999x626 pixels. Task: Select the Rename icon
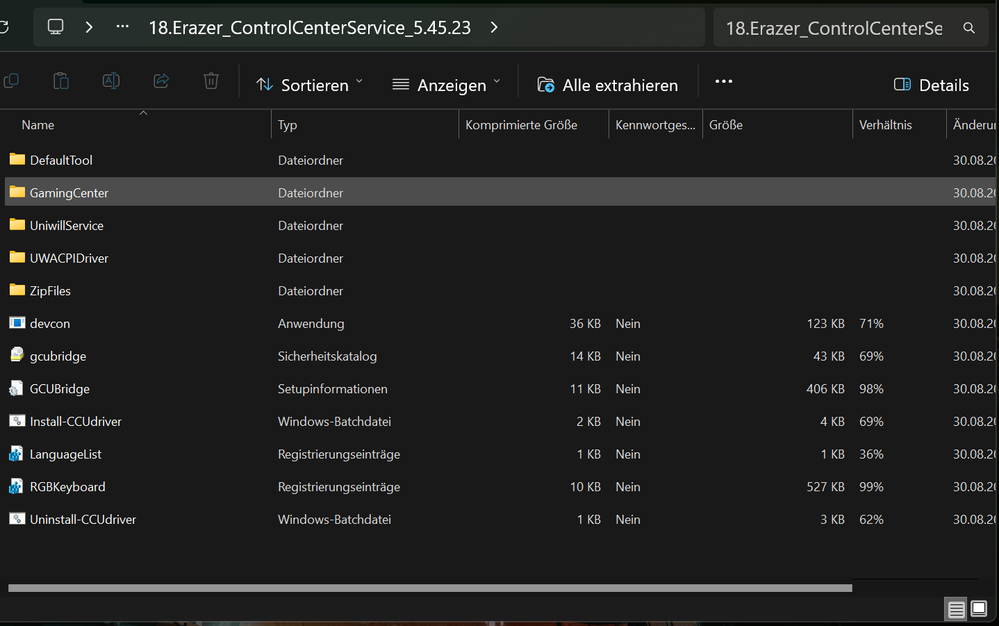(x=110, y=81)
